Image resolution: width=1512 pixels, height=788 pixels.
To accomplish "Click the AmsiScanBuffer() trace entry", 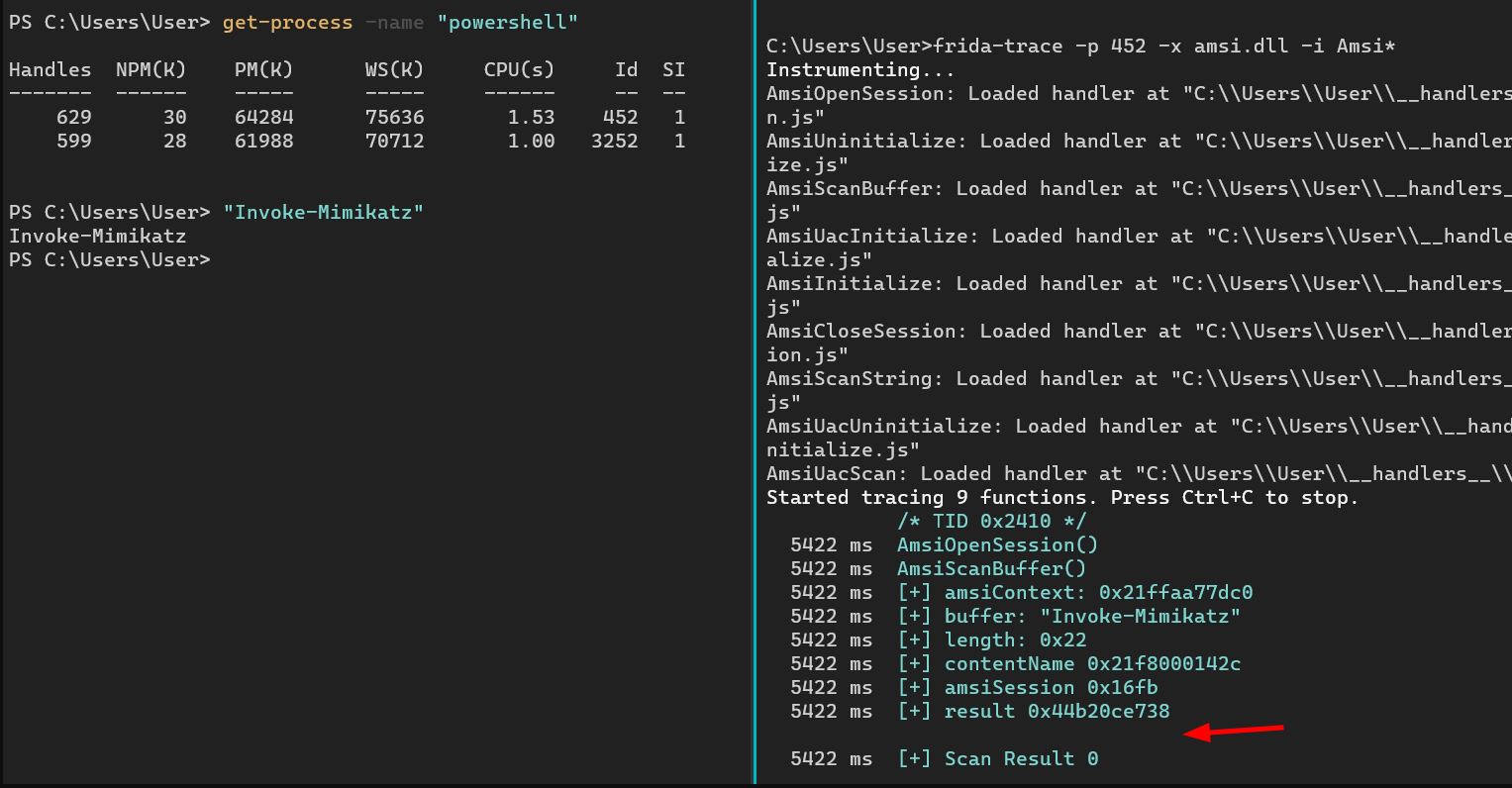I will (991, 569).
